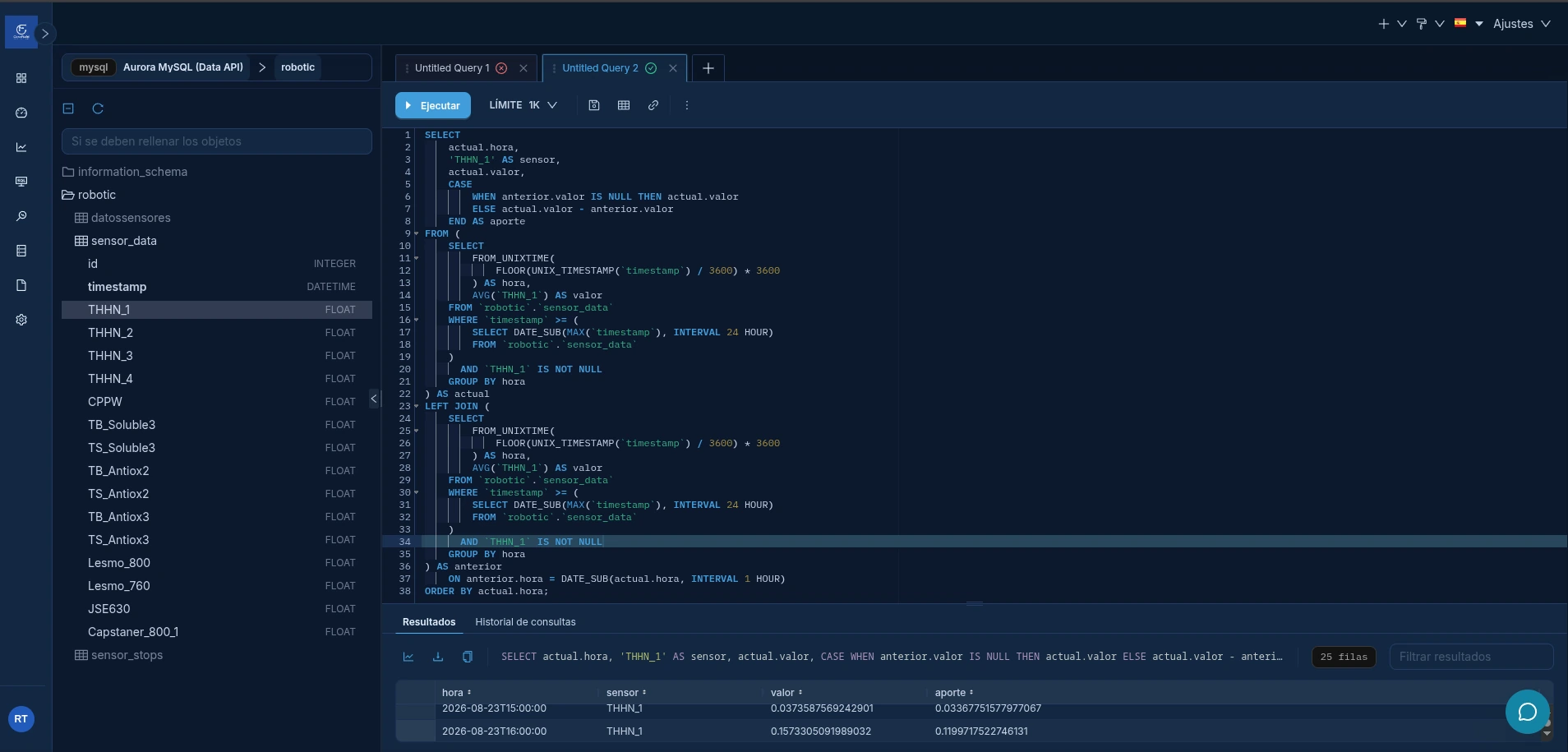Open the query toolbar more options menu

click(687, 105)
